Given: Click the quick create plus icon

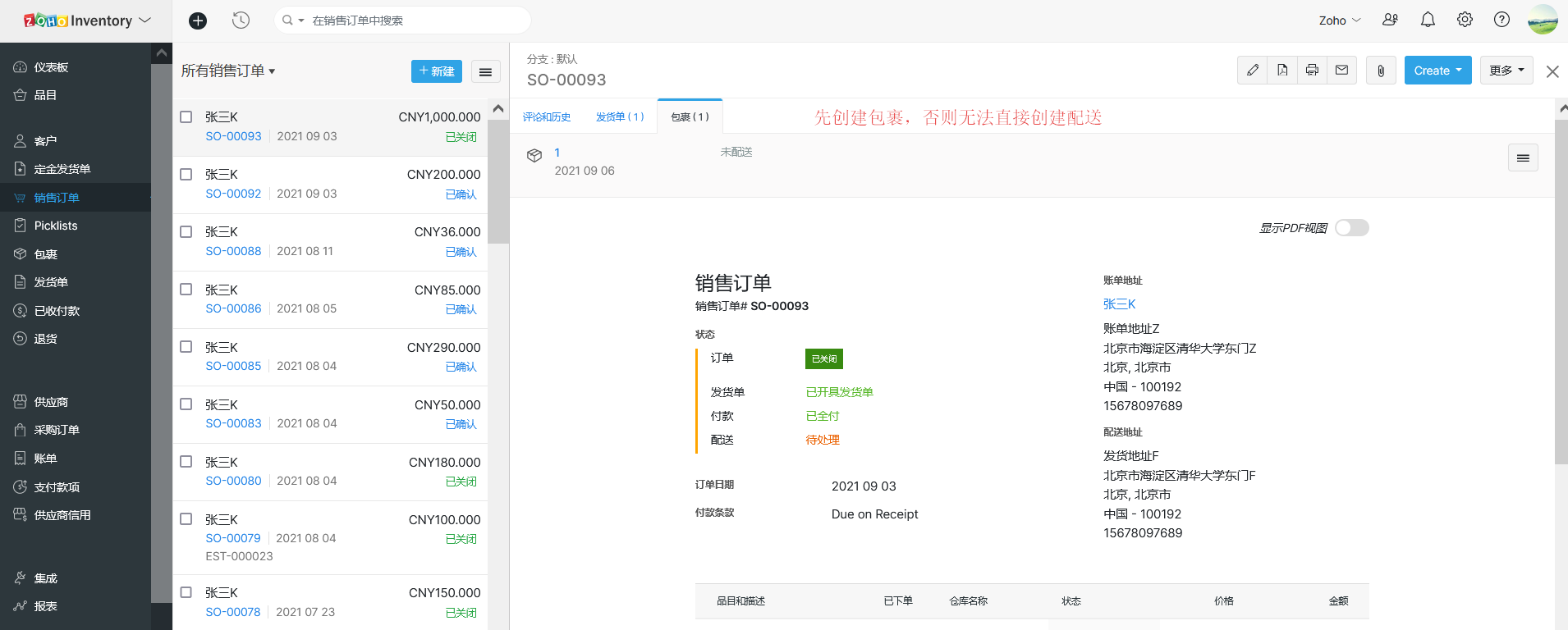Looking at the screenshot, I should tap(198, 21).
